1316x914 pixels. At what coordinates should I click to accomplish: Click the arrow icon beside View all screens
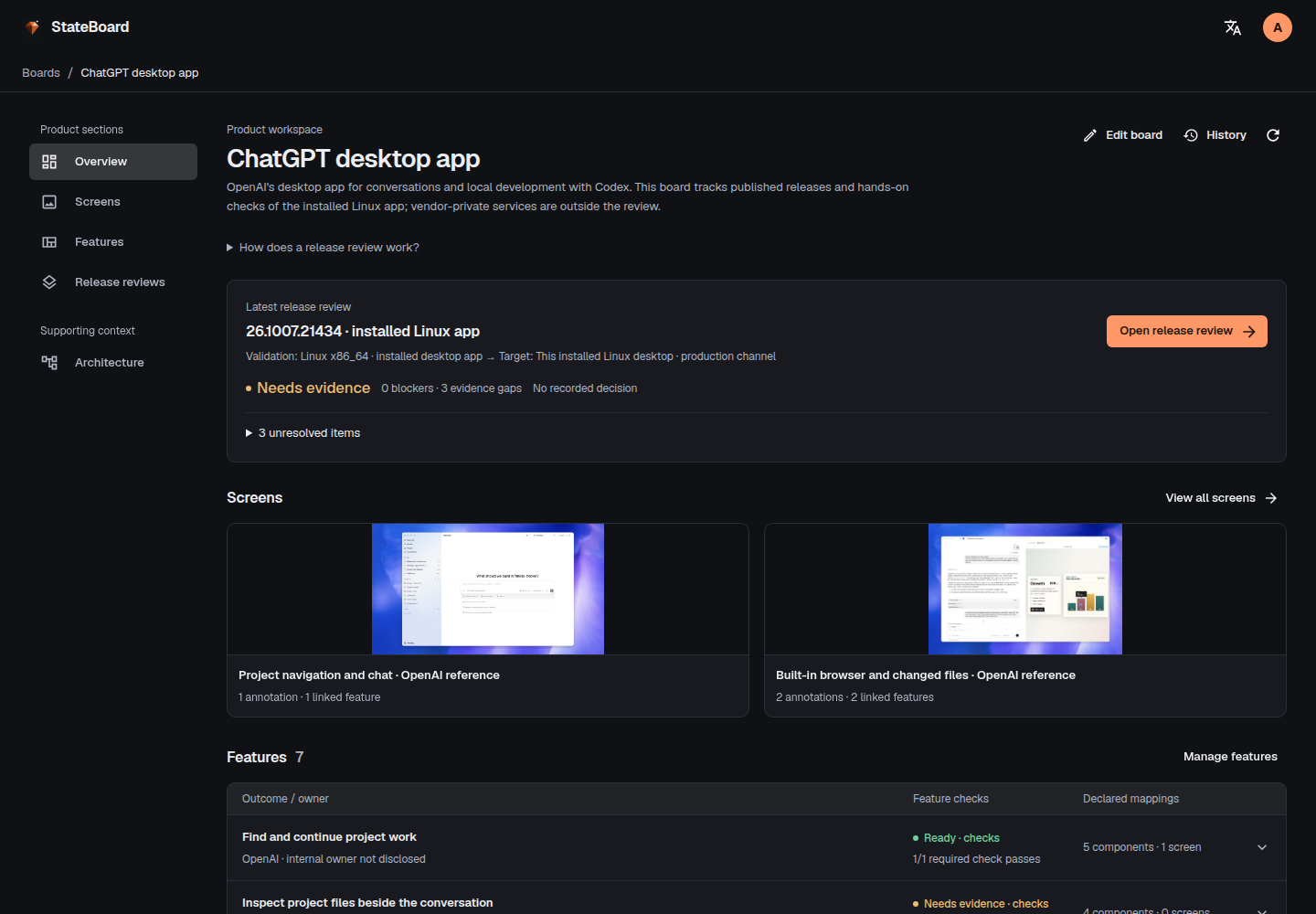point(1271,498)
